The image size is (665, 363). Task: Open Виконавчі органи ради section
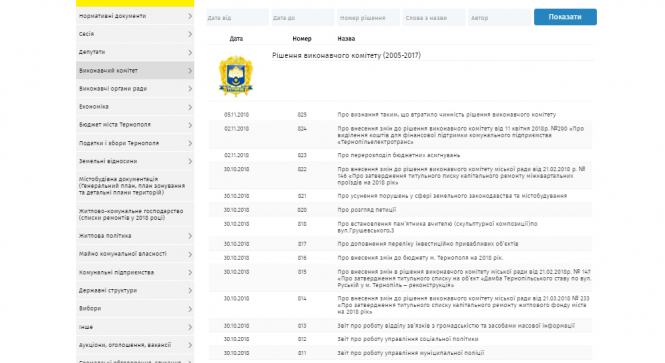[135, 89]
